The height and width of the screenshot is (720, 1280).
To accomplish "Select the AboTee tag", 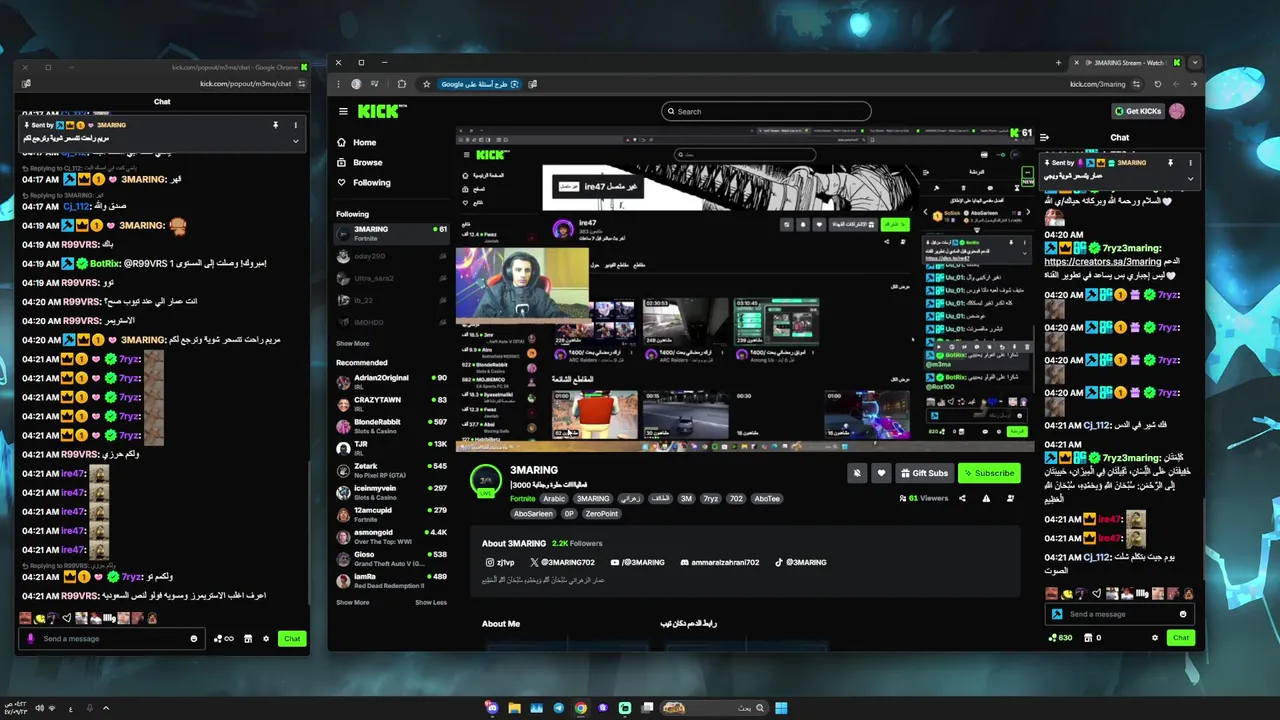I will pyautogui.click(x=767, y=498).
